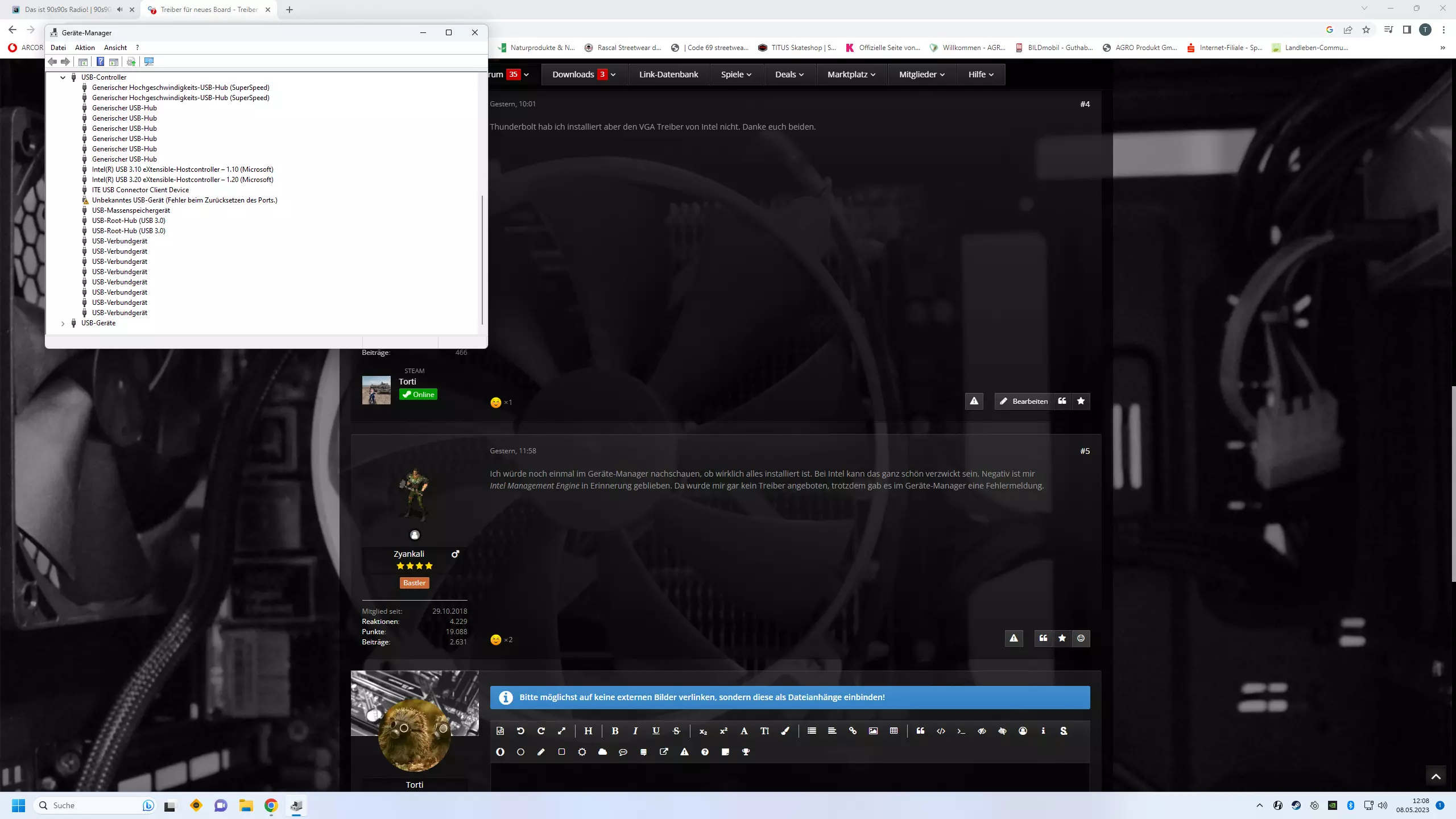Quote post #4 using its quote button
Image resolution: width=1456 pixels, height=819 pixels.
coord(1062,402)
